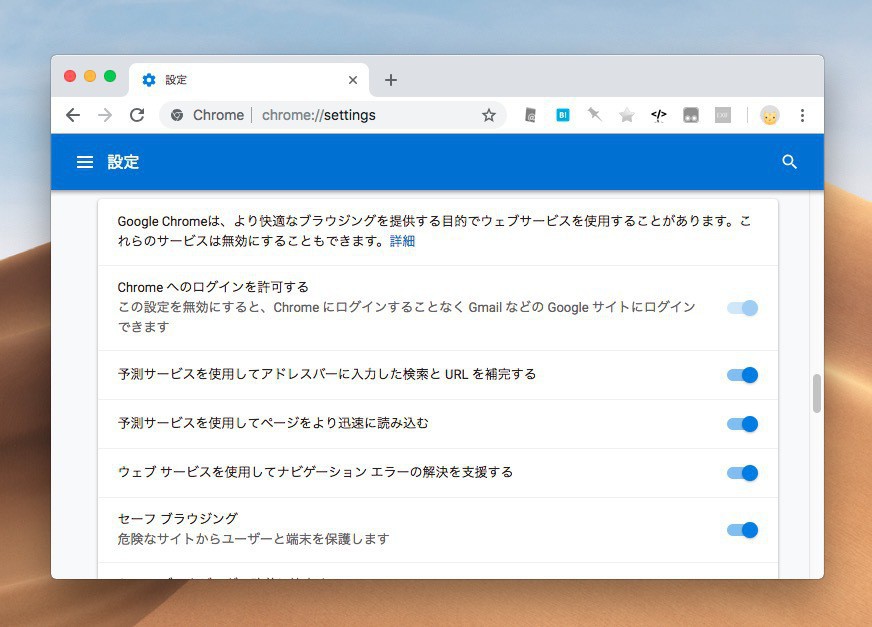Open the 詳細 link
Image resolution: width=872 pixels, height=627 pixels.
402,241
